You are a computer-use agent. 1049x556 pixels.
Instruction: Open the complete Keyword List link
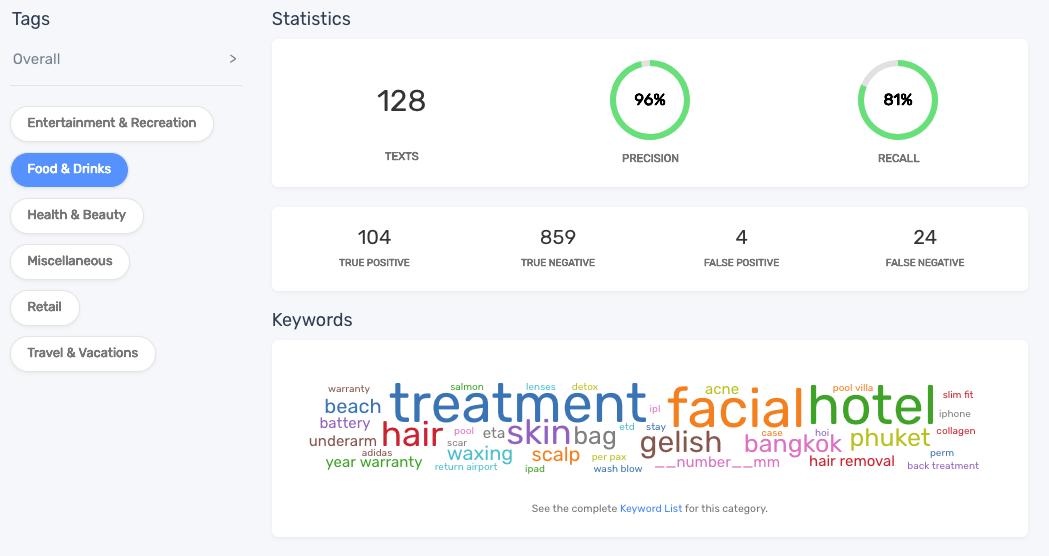(651, 509)
